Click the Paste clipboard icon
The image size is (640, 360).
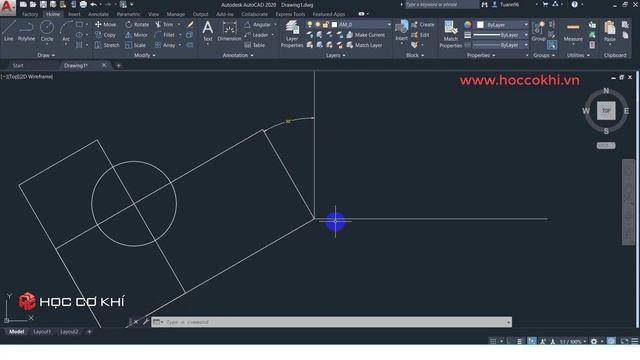(610, 31)
